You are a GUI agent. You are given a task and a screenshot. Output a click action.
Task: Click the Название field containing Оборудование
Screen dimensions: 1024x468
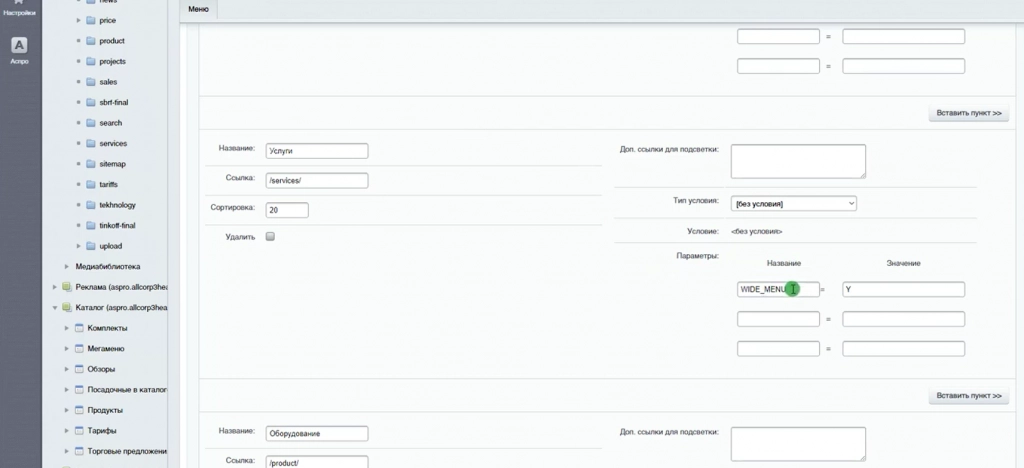pyautogui.click(x=317, y=433)
